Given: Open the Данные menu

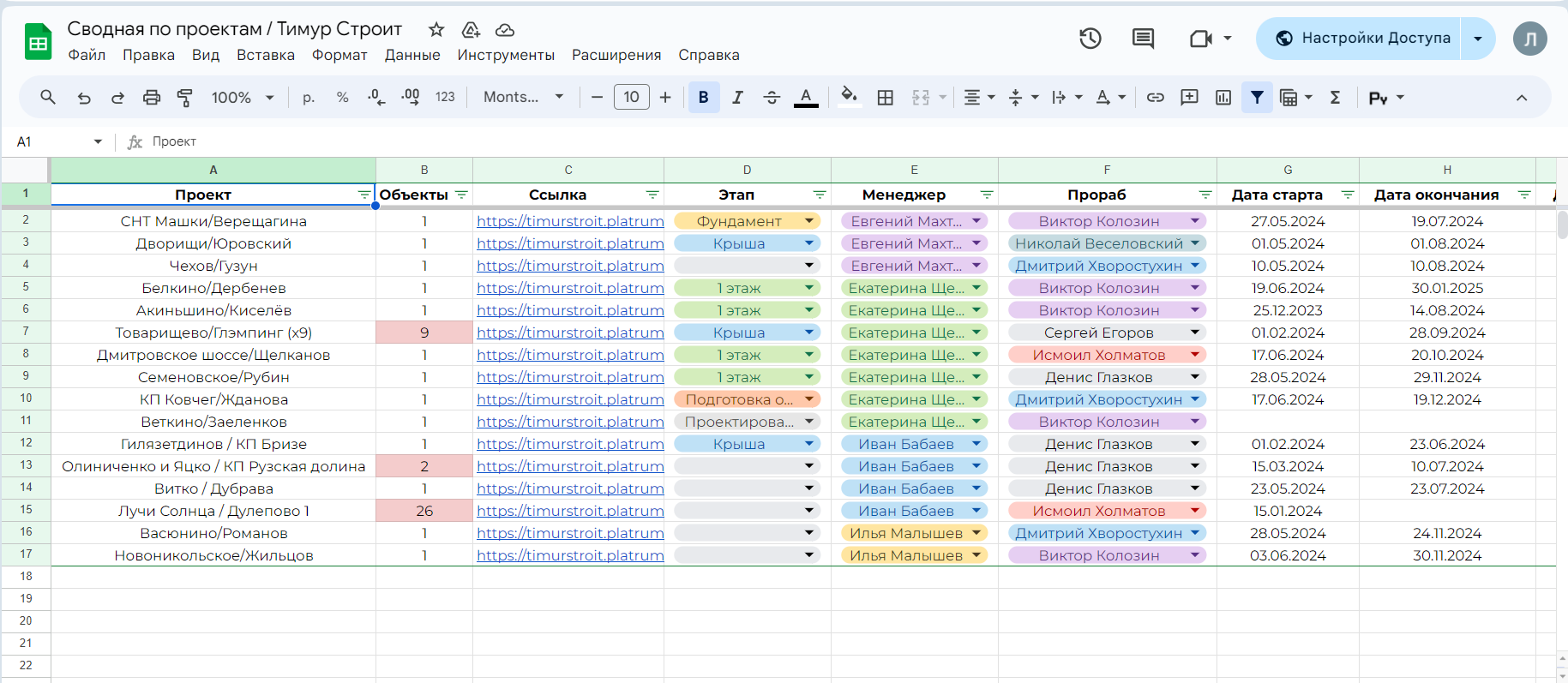Looking at the screenshot, I should tap(412, 55).
